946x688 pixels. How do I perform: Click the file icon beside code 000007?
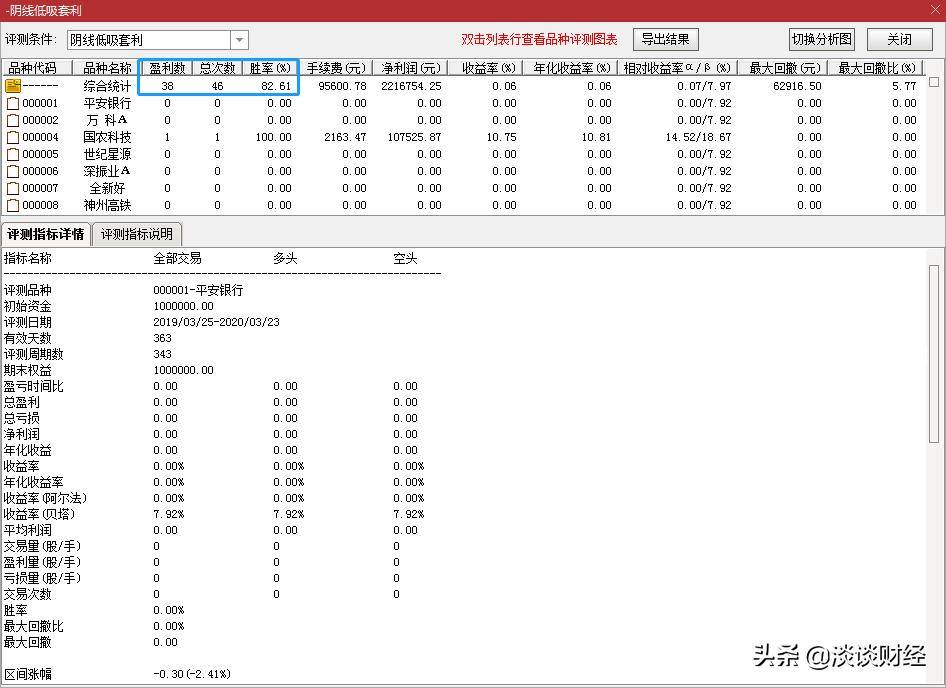point(13,188)
